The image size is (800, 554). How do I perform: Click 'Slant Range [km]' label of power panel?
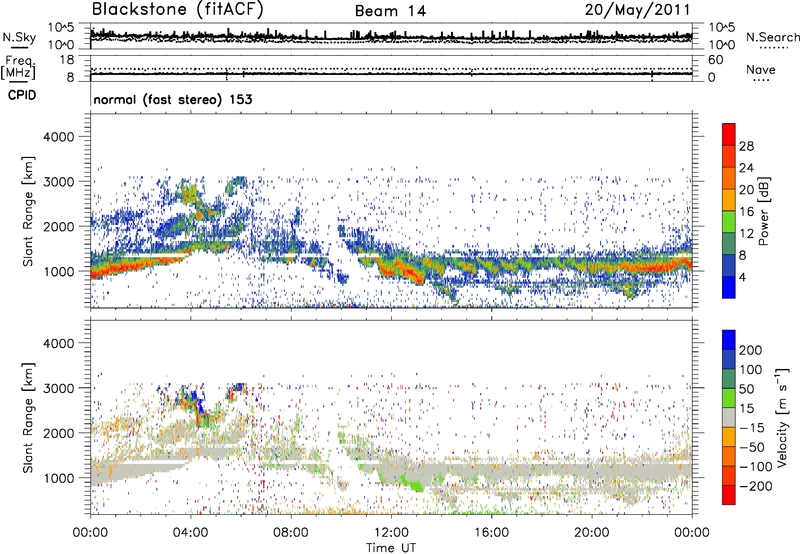coord(28,211)
